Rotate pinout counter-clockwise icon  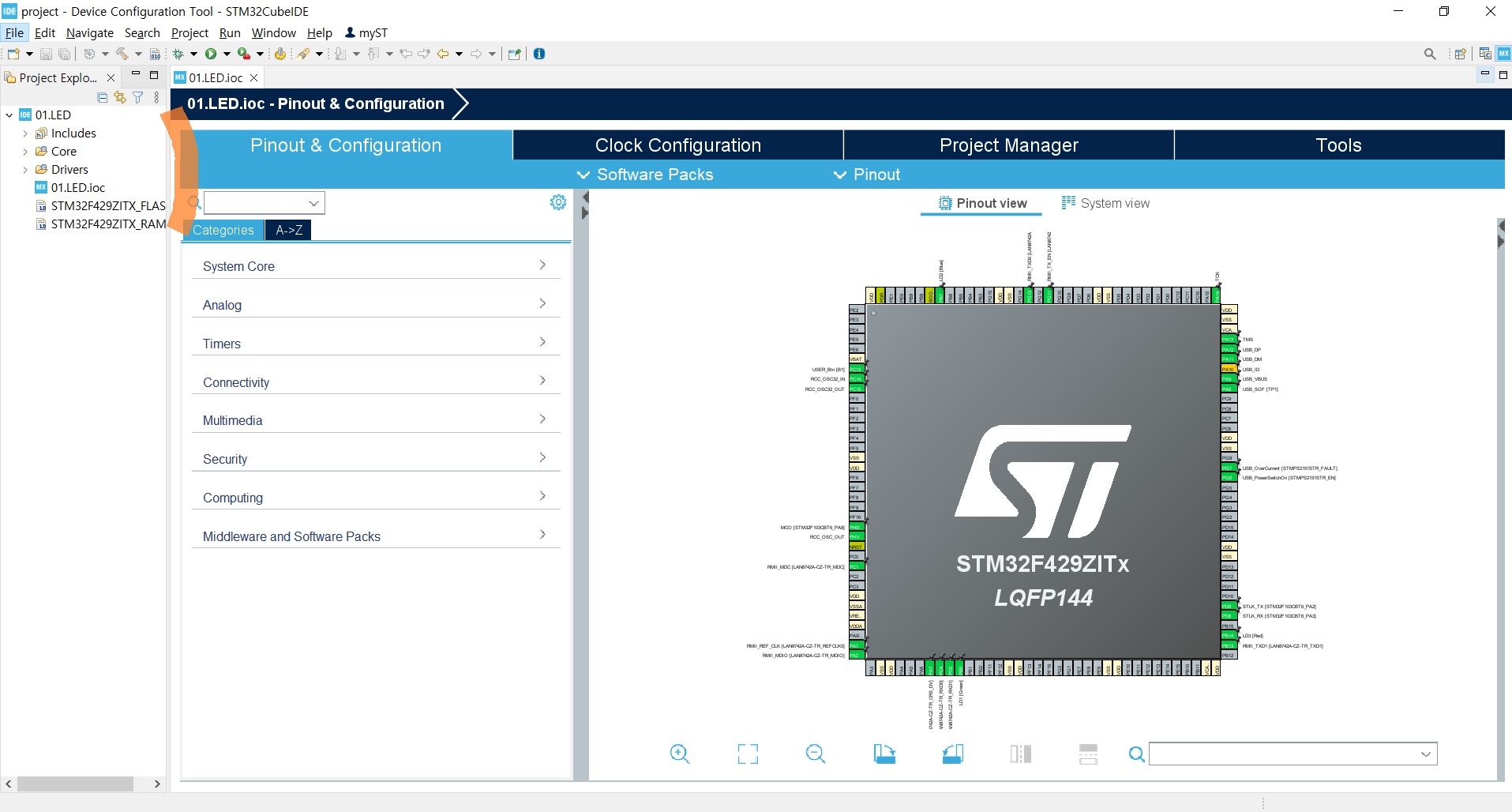(x=953, y=754)
